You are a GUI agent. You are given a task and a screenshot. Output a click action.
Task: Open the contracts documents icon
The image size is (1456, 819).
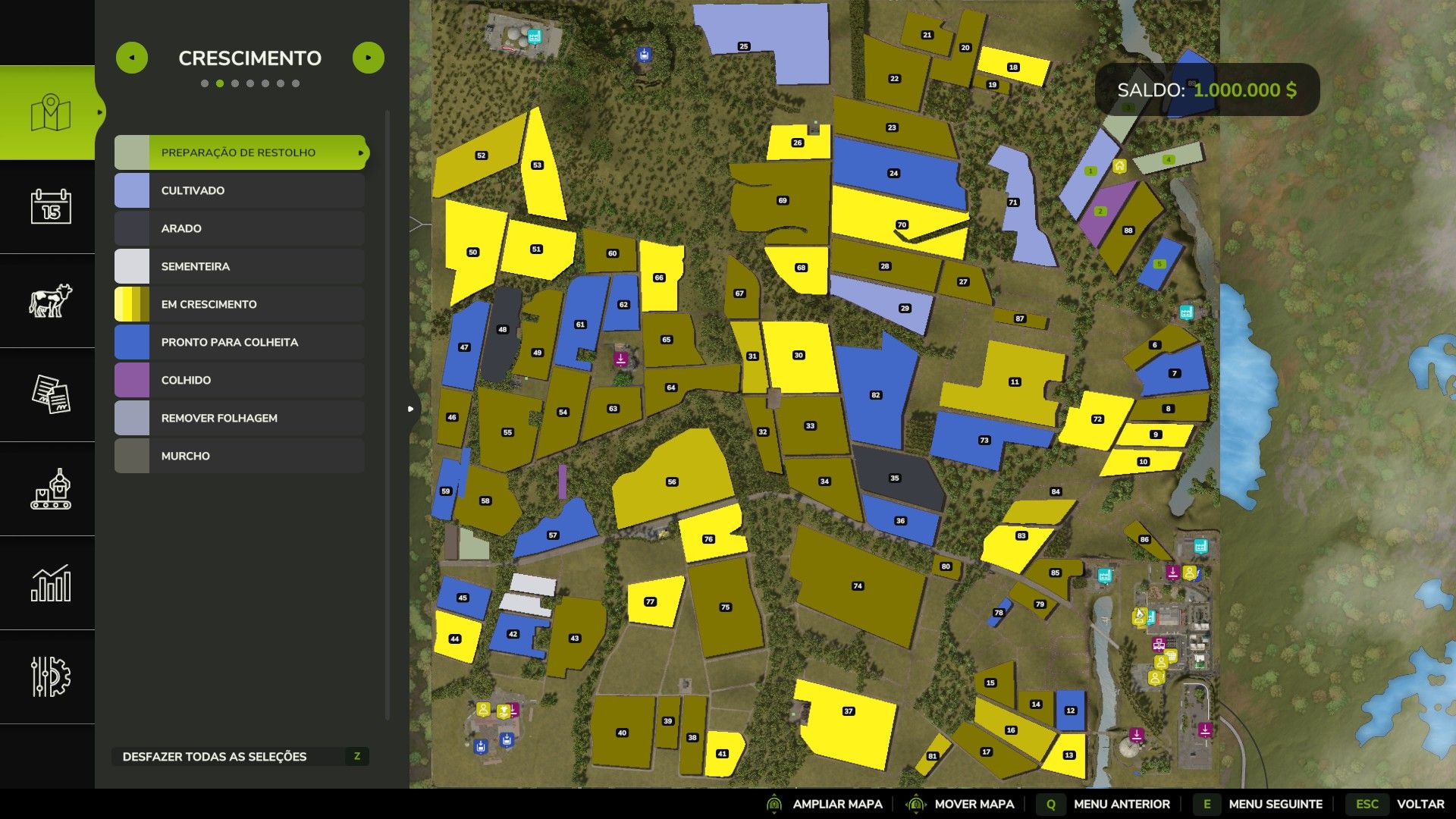[x=50, y=394]
